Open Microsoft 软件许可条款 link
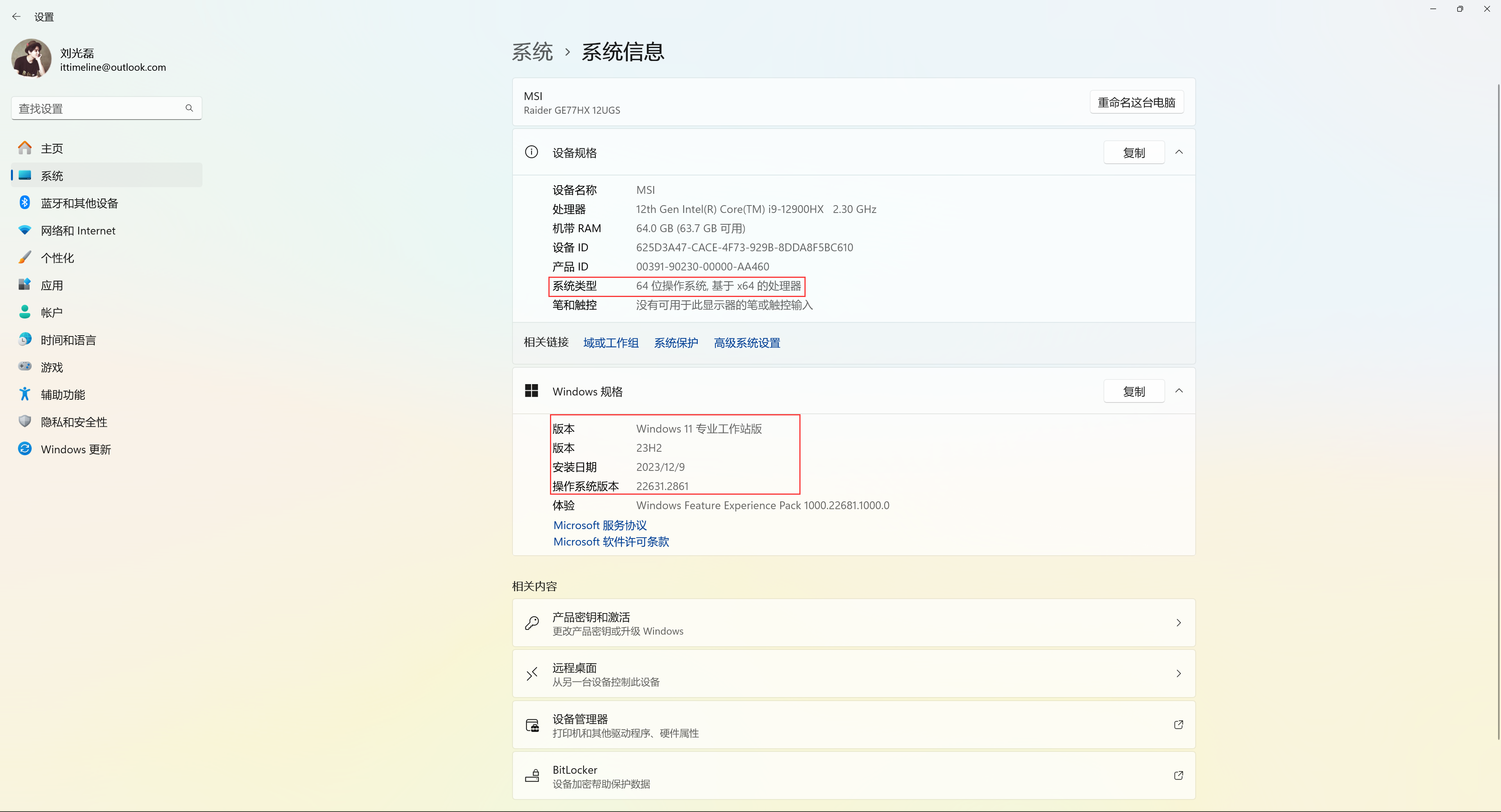1501x812 pixels. (x=611, y=541)
